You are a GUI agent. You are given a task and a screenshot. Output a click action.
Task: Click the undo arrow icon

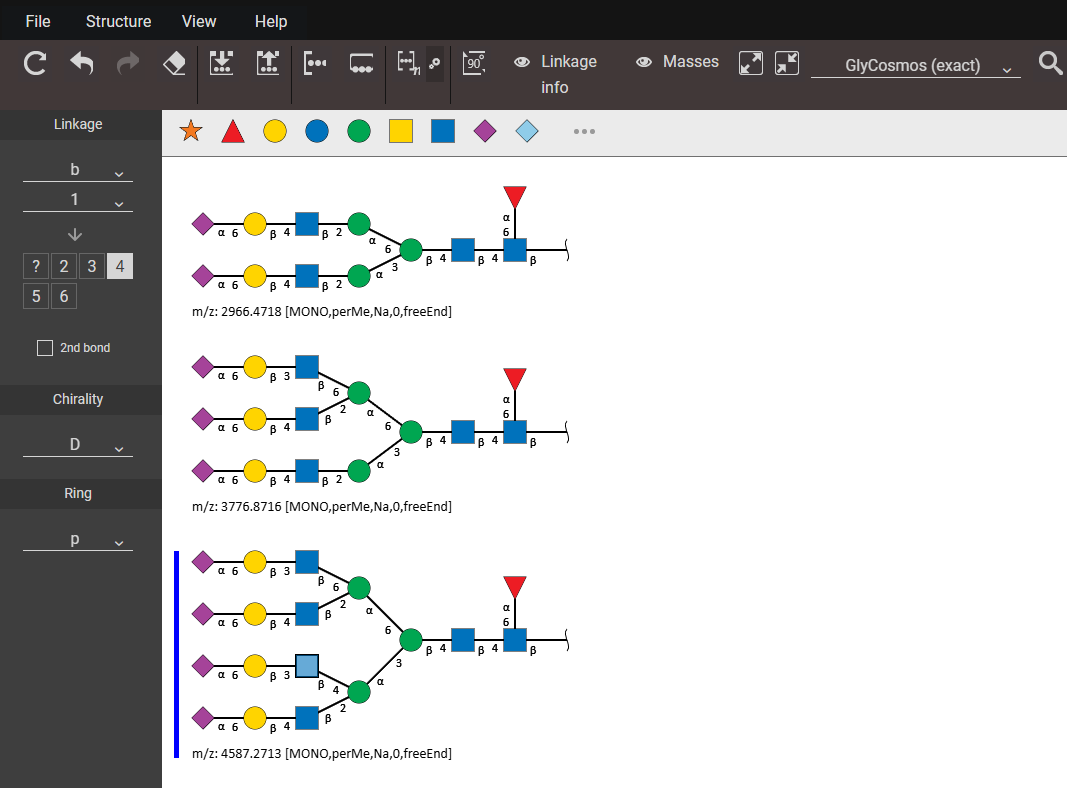tap(81, 64)
